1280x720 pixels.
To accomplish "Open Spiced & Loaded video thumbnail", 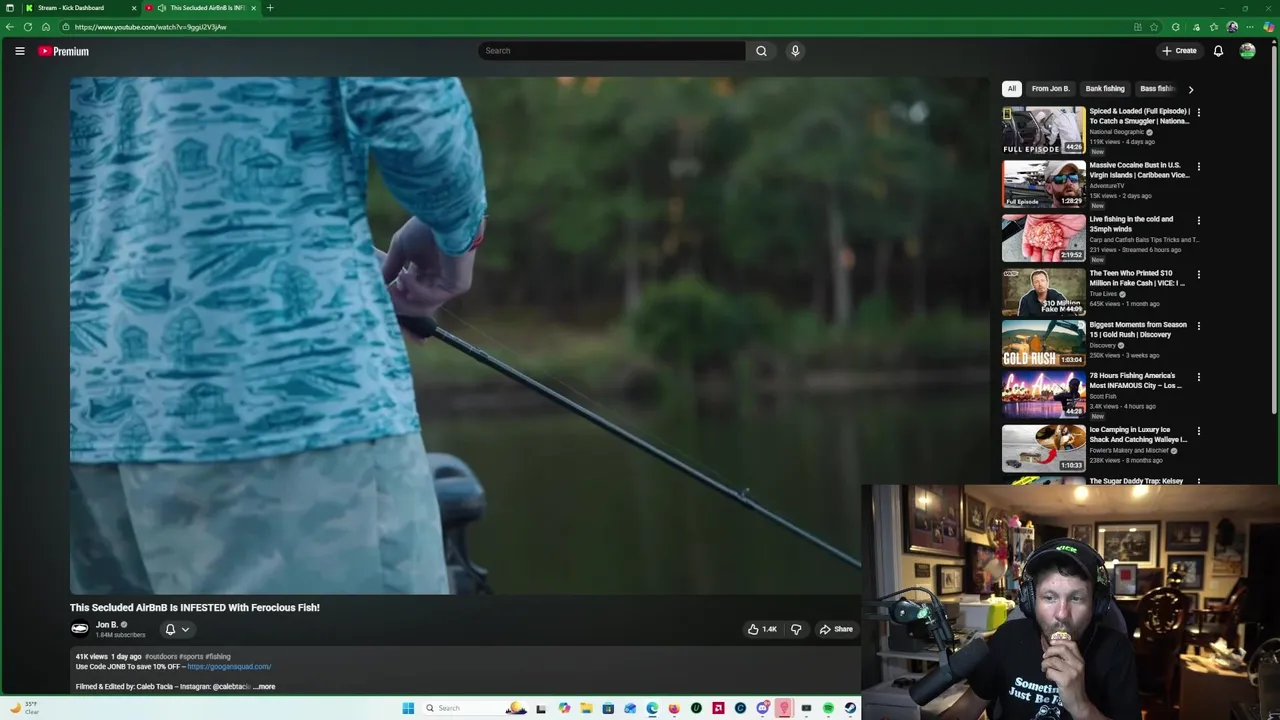I will (x=1043, y=130).
